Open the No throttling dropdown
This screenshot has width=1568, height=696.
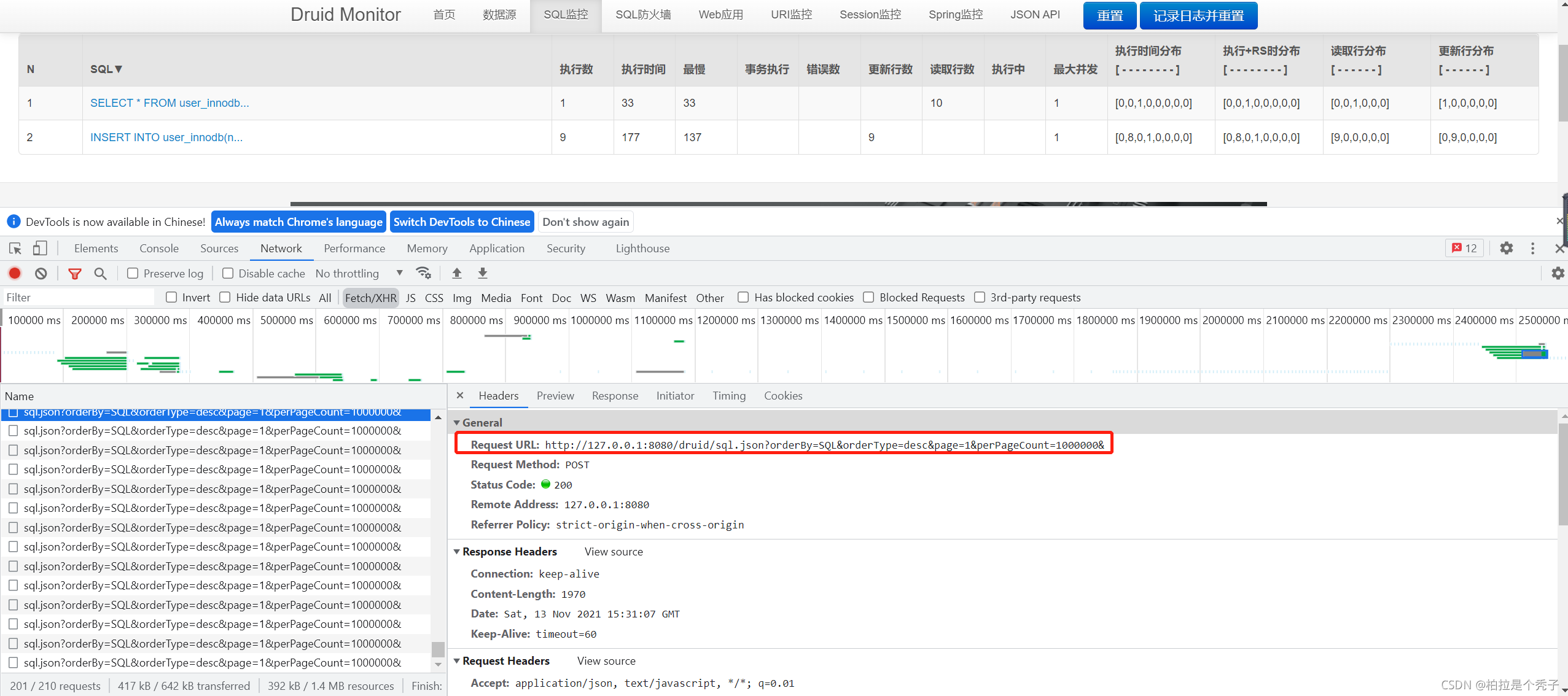pos(359,274)
